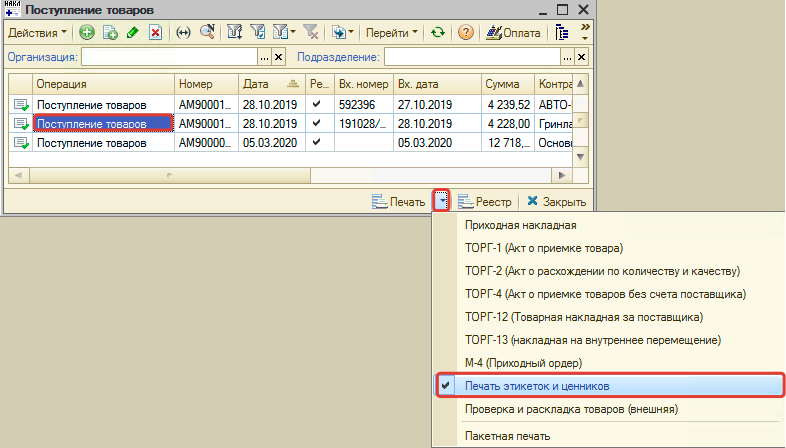Screen dimensions: 786x448
Task: Click the horizontal scroll right arrow
Action: tap(562, 175)
